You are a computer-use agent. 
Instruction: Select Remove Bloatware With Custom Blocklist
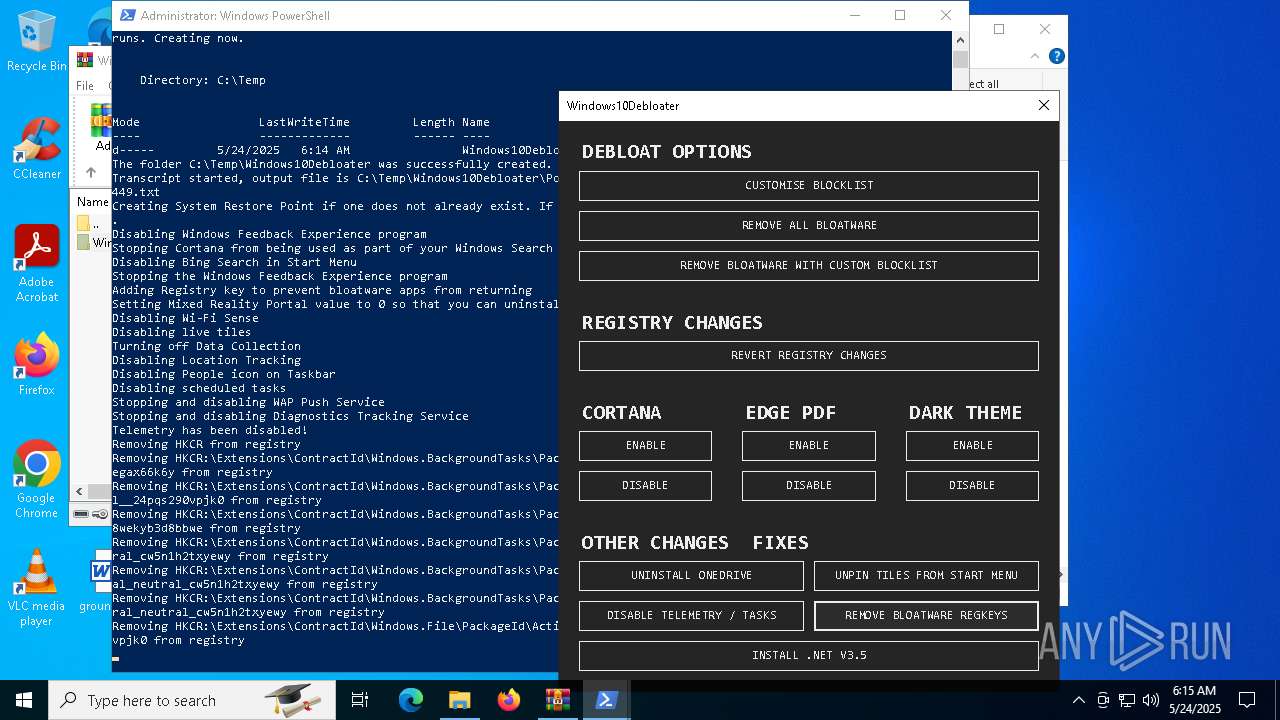pyautogui.click(x=808, y=265)
